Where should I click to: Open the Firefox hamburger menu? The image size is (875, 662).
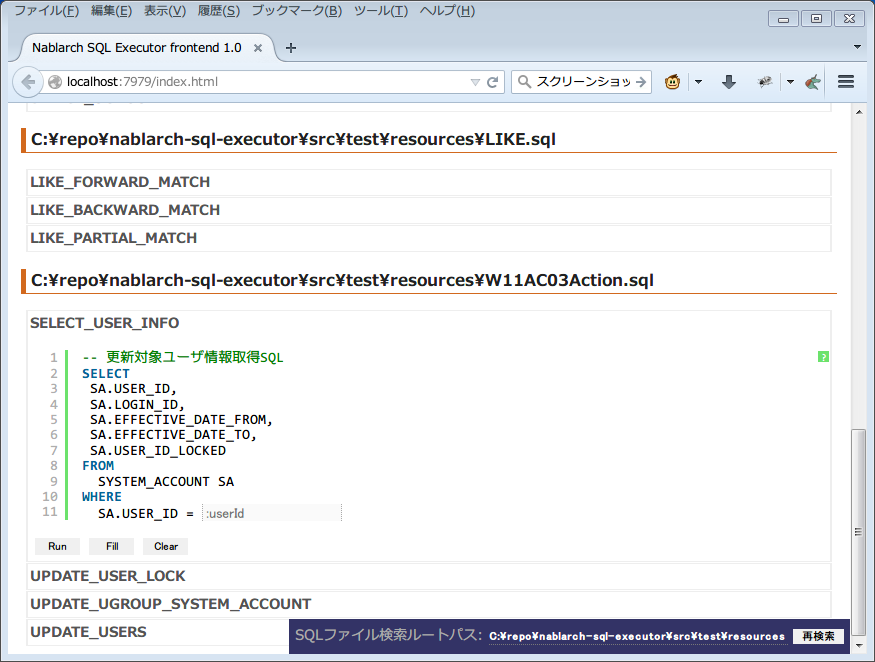click(846, 82)
